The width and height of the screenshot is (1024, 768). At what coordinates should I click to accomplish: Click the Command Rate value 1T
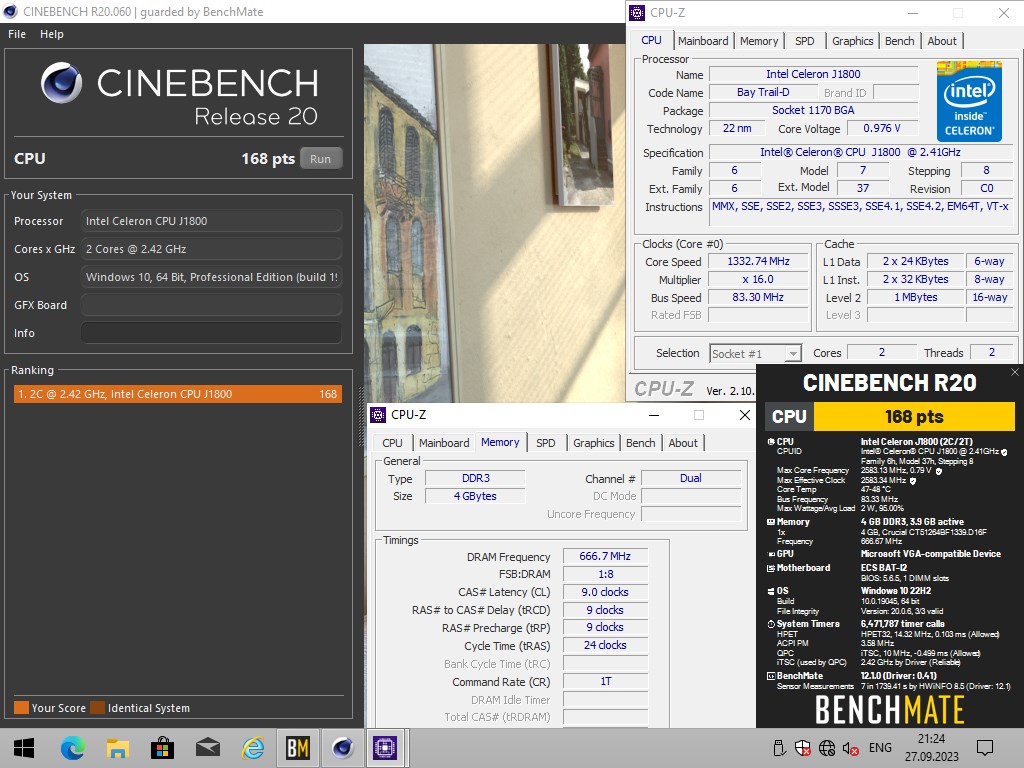pos(605,681)
